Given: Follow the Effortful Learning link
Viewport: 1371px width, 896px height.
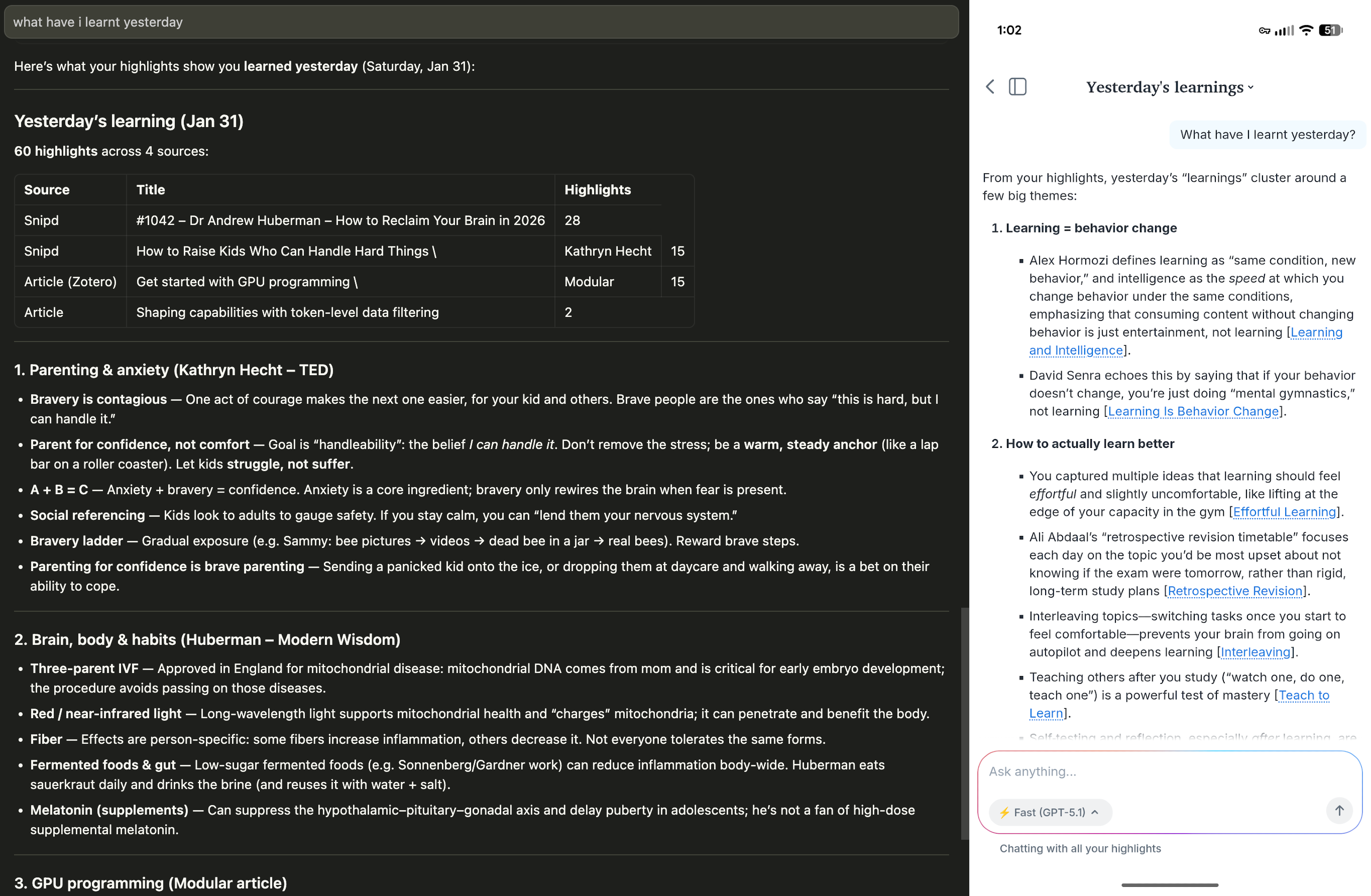Looking at the screenshot, I should coord(1284,512).
